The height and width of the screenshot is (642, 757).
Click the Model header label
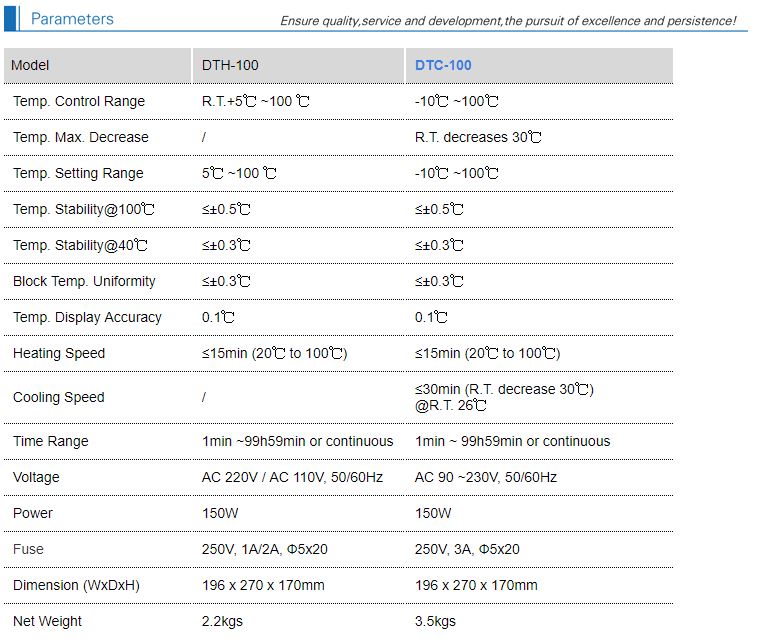30,65
